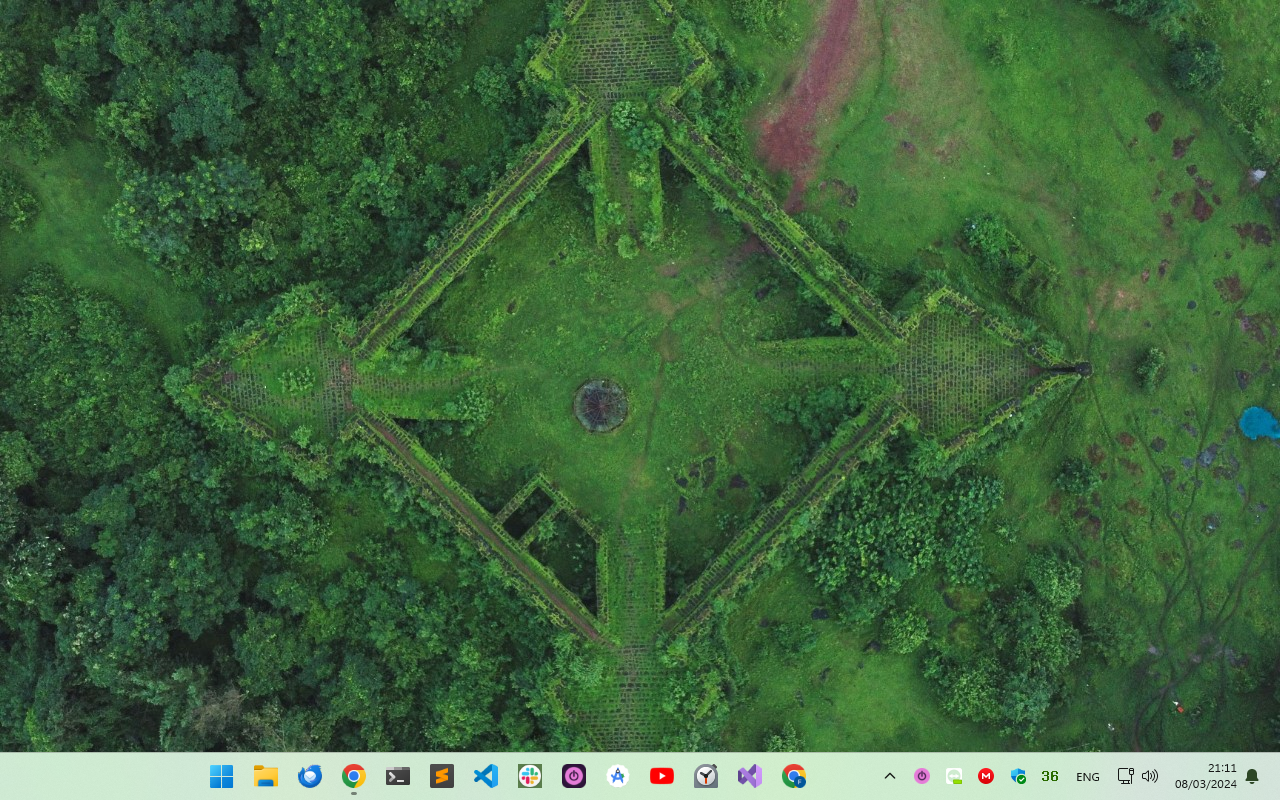Click the MEGA icon in system tray
This screenshot has width=1280, height=800.
pos(986,776)
